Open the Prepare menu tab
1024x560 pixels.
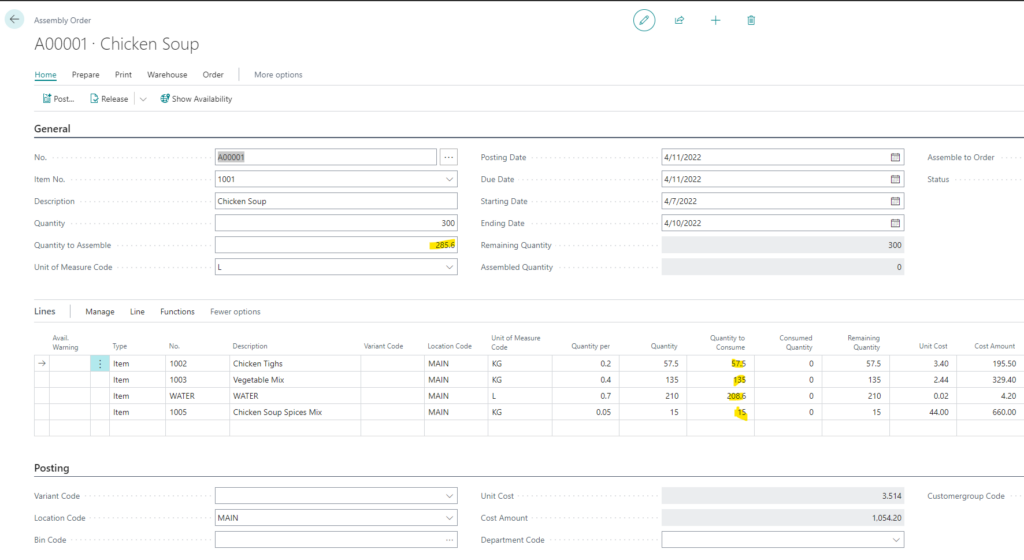click(x=85, y=75)
